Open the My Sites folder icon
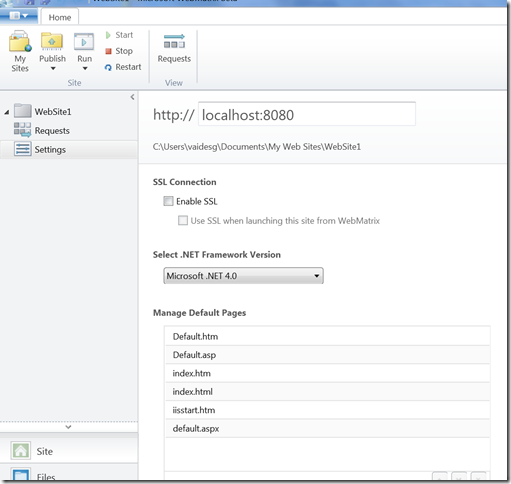The height and width of the screenshot is (484, 511). (x=20, y=42)
